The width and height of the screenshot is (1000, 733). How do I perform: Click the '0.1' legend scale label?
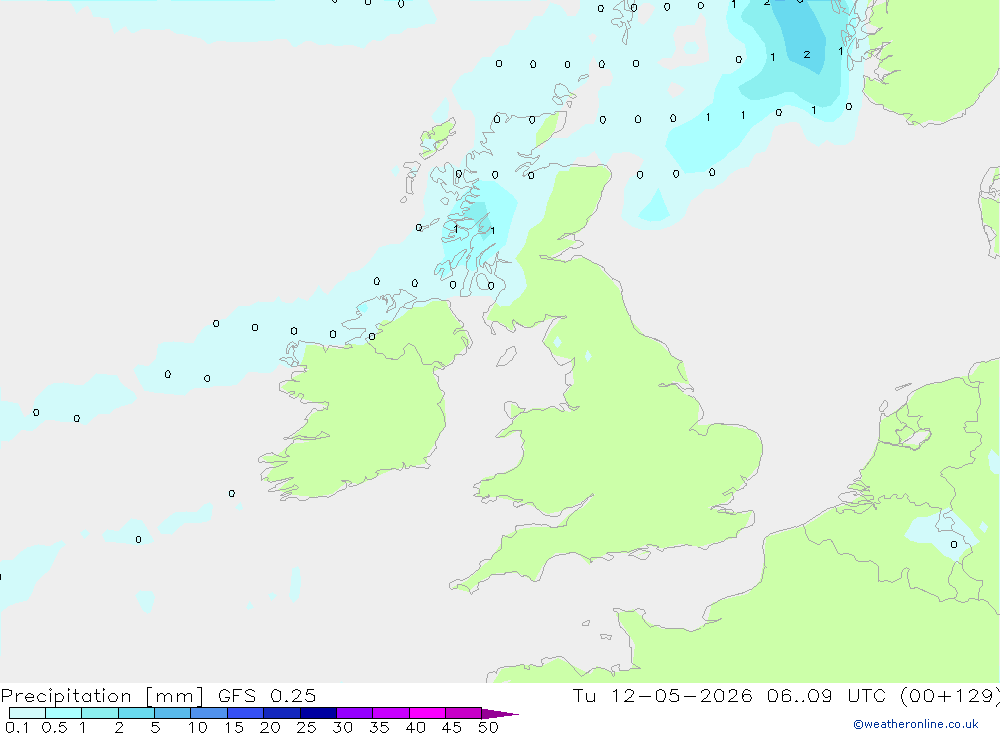click(17, 727)
